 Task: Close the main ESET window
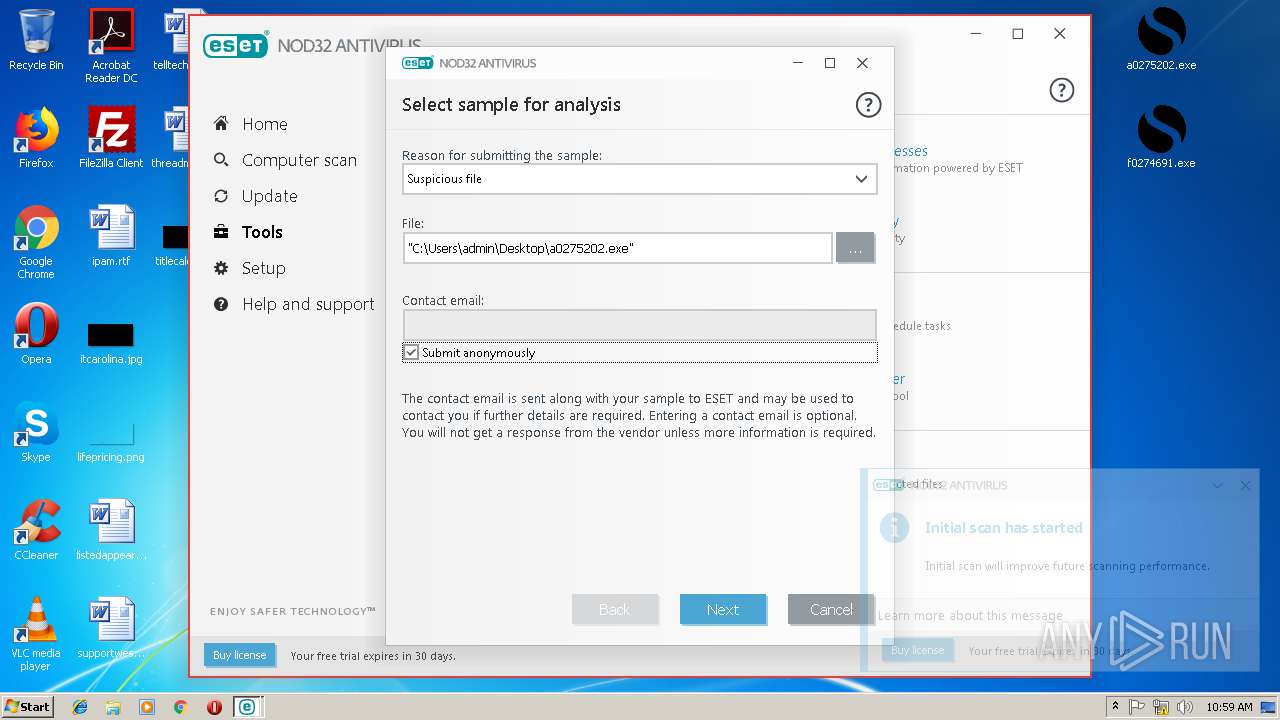click(x=1060, y=34)
